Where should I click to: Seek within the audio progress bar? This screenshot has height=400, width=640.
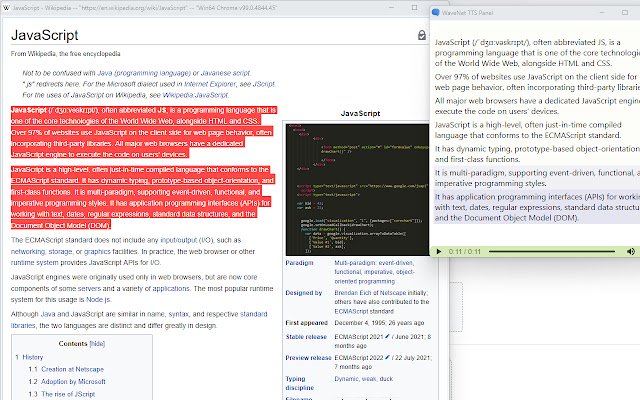point(550,250)
